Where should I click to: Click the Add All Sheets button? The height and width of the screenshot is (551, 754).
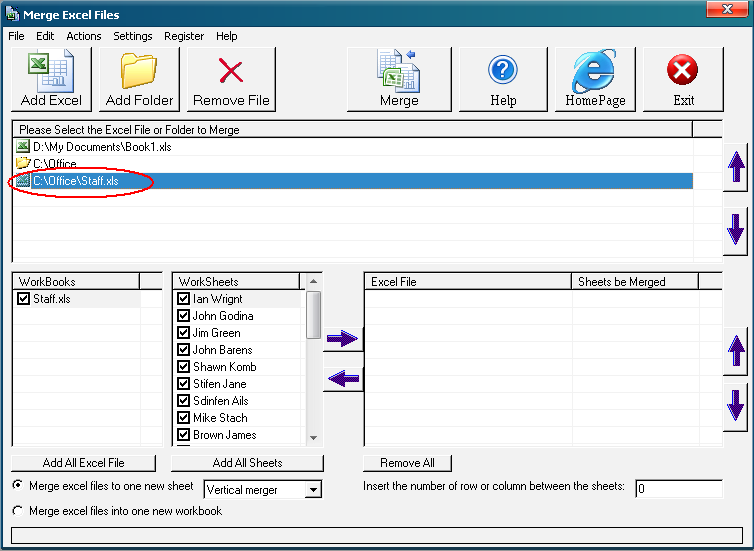coord(247,463)
